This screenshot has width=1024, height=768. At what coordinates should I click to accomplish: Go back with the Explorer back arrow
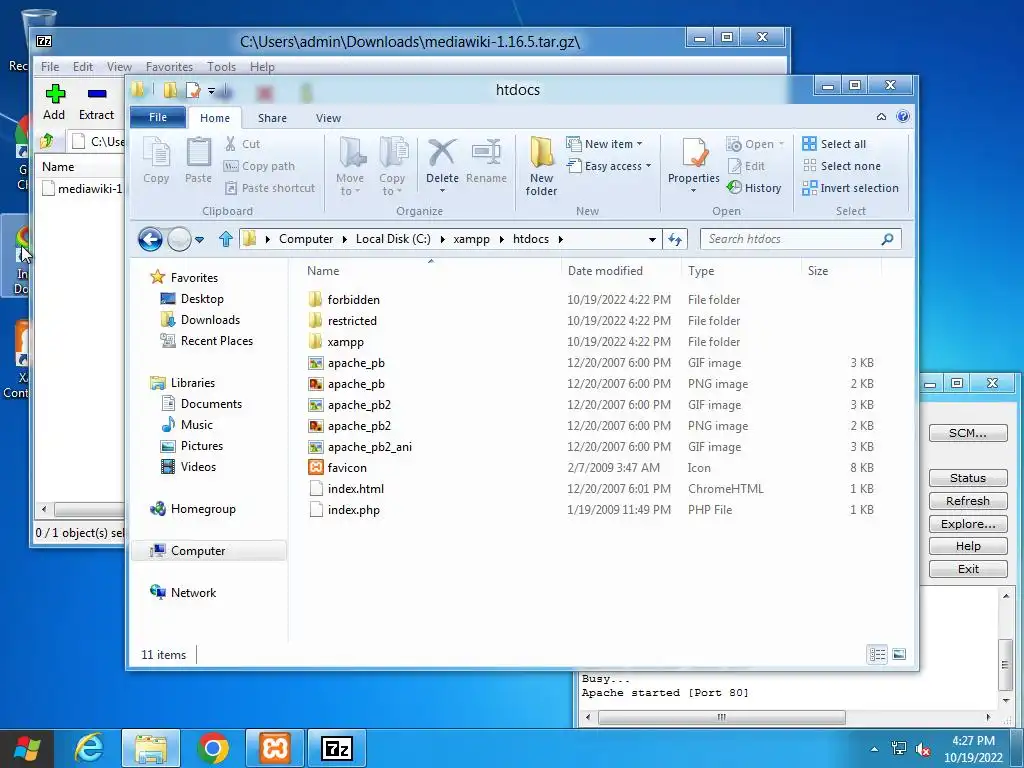[150, 239]
